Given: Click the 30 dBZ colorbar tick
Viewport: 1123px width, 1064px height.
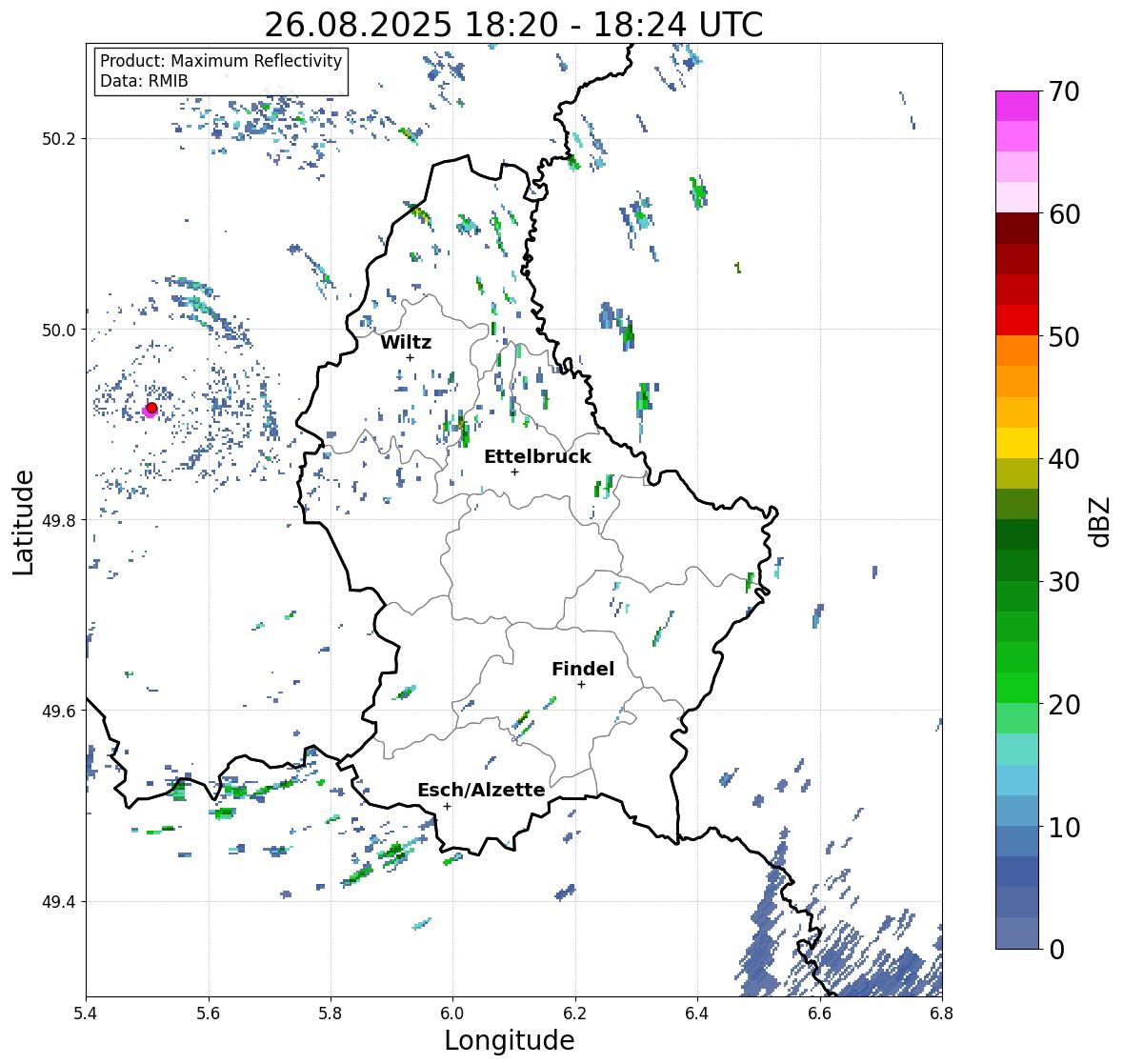Looking at the screenshot, I should (1064, 582).
